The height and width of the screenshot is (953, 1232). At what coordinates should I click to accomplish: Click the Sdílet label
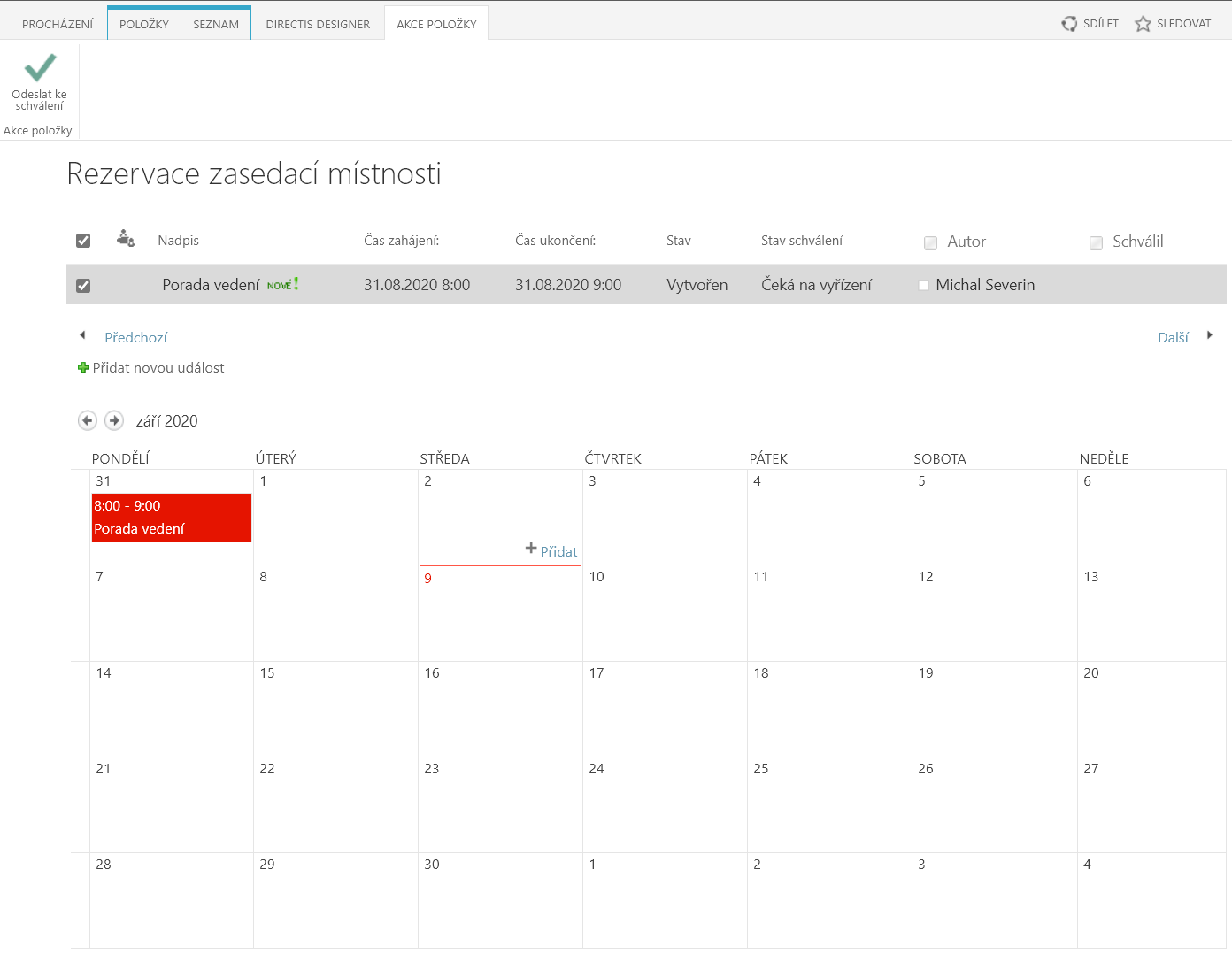pyautogui.click(x=1101, y=24)
